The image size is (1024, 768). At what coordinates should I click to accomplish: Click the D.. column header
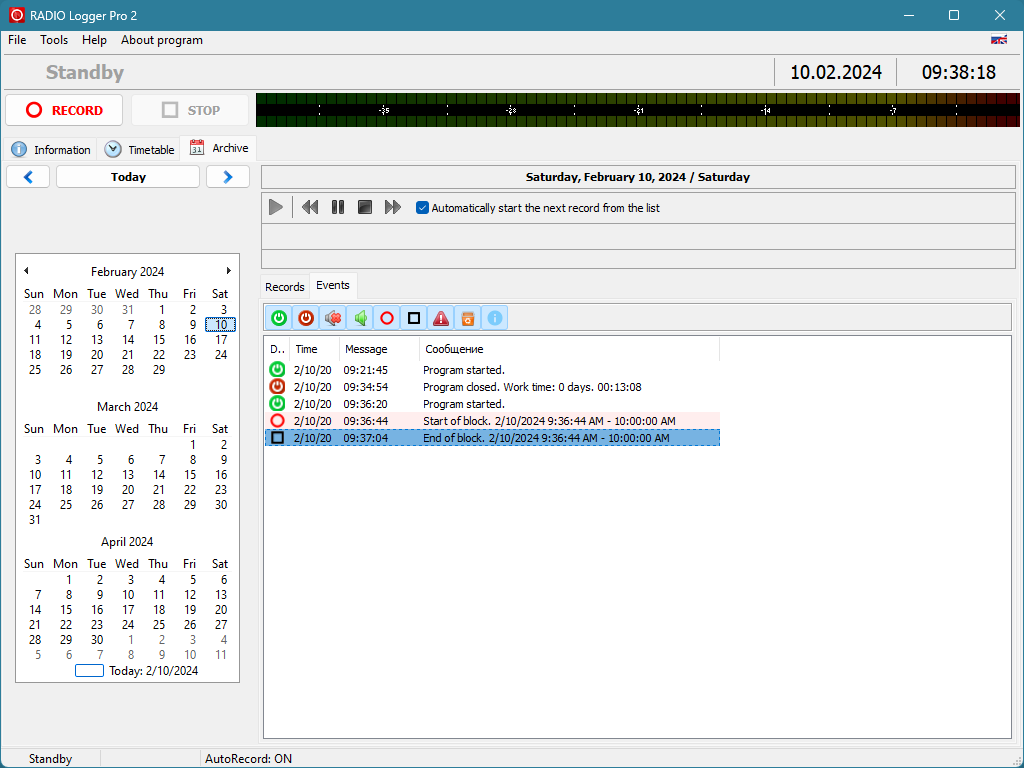[x=278, y=349]
